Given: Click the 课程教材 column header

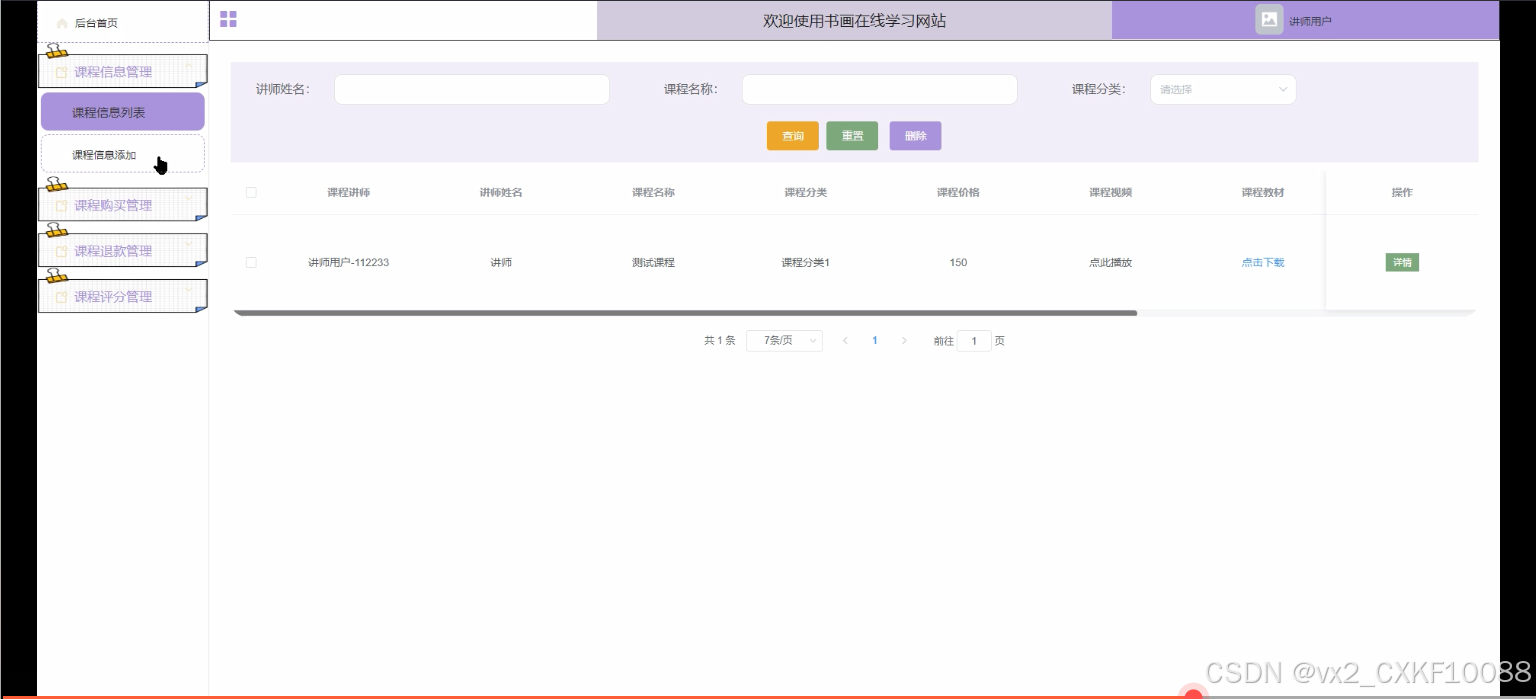Looking at the screenshot, I should coord(1263,192).
